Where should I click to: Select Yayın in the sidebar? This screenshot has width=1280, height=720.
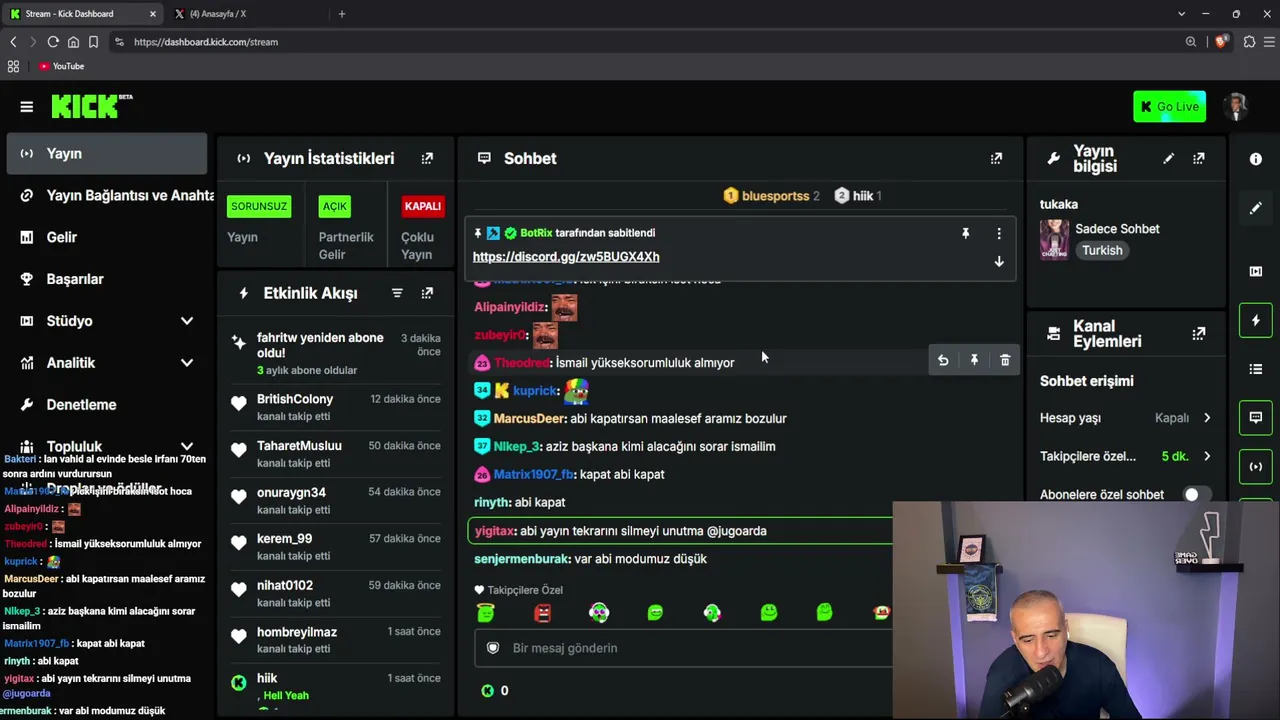point(107,154)
